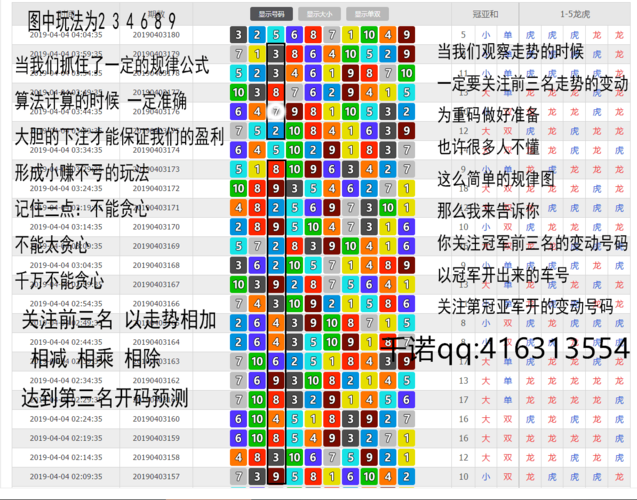Screen dimensions: 637x500
Task: Click 大 in row 20190403159
Action: 485,438
